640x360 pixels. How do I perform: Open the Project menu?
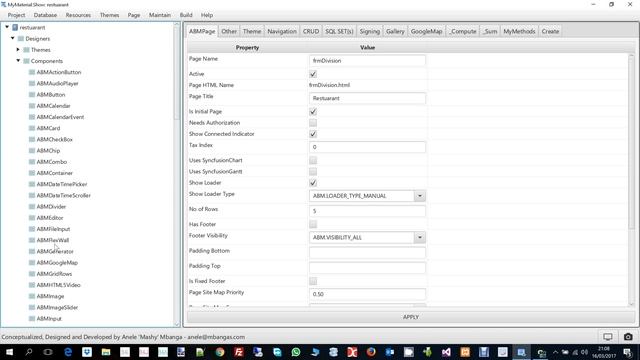click(x=16, y=15)
